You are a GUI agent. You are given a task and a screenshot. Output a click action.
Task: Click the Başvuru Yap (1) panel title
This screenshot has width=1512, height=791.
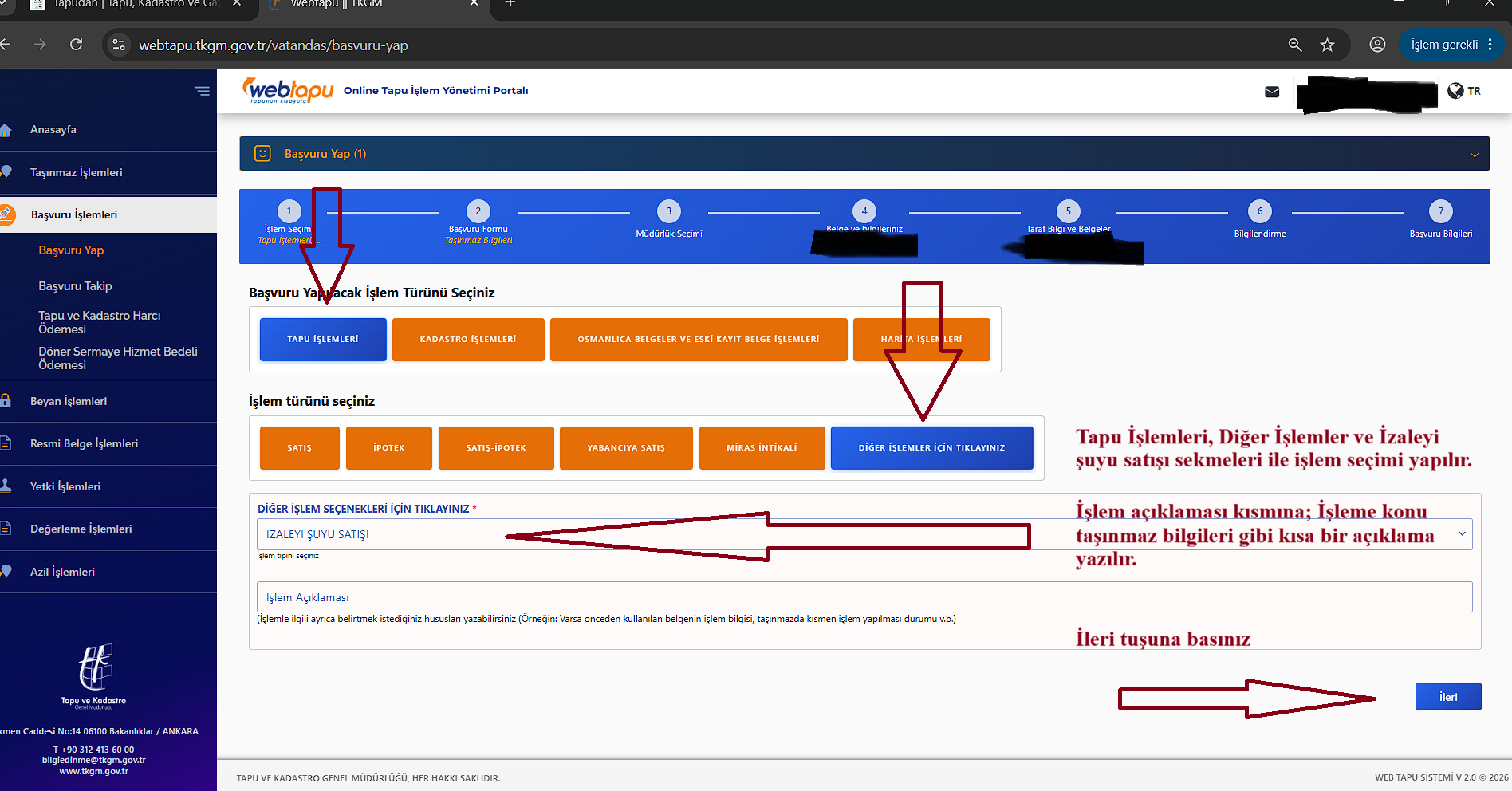click(x=325, y=154)
